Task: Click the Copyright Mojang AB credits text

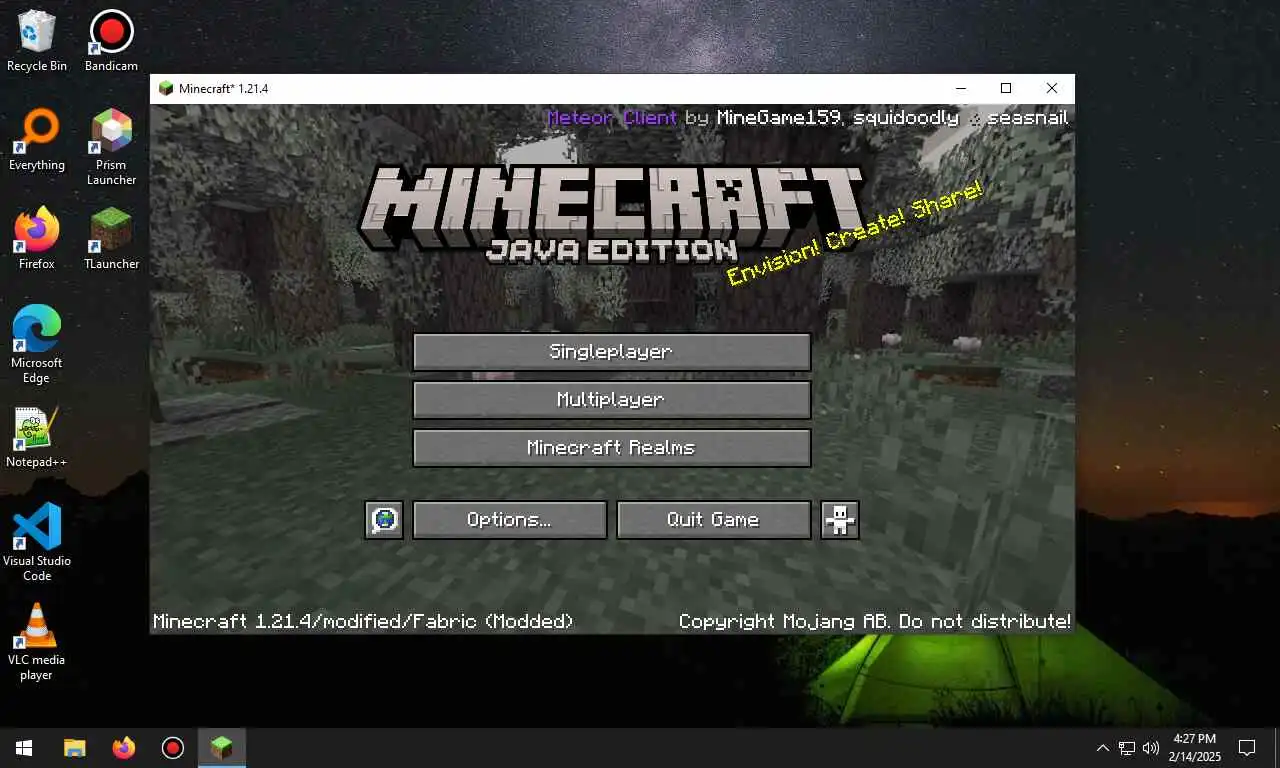Action: (874, 621)
